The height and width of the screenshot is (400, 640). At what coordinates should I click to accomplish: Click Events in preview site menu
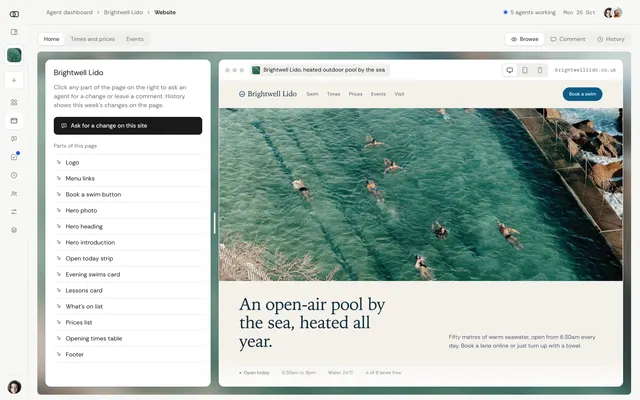pos(378,94)
